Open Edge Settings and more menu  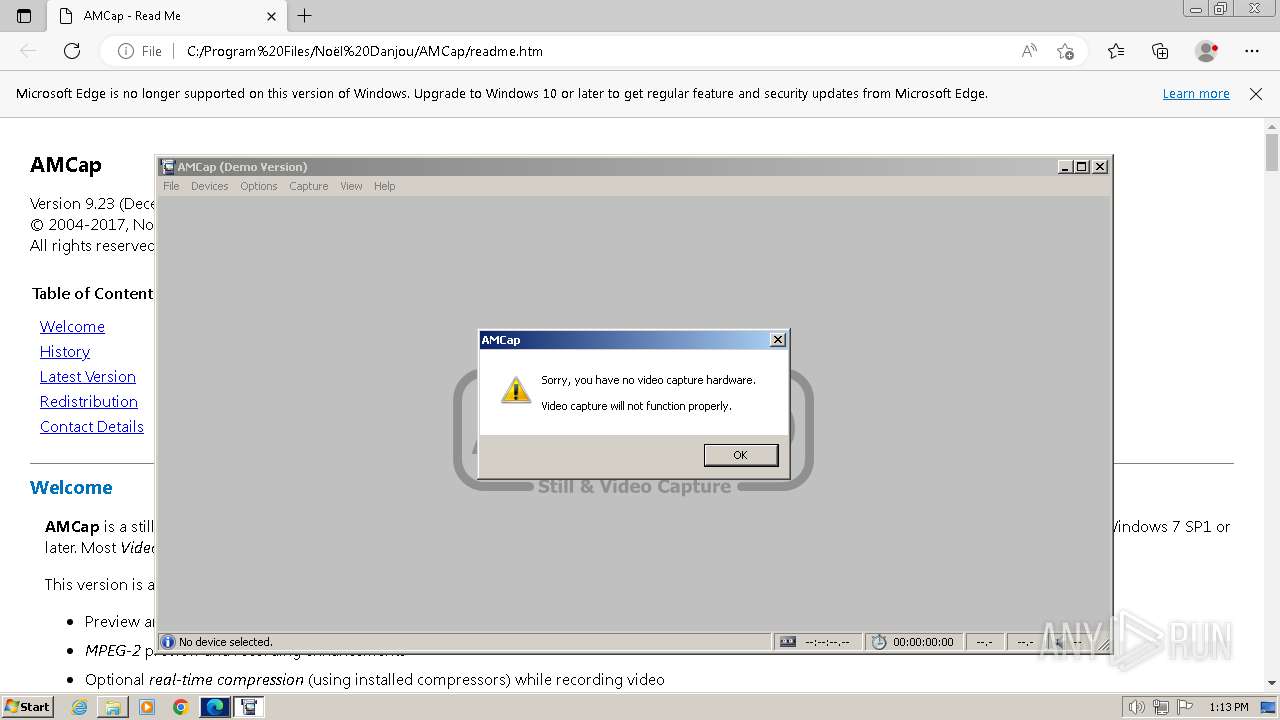click(1252, 51)
